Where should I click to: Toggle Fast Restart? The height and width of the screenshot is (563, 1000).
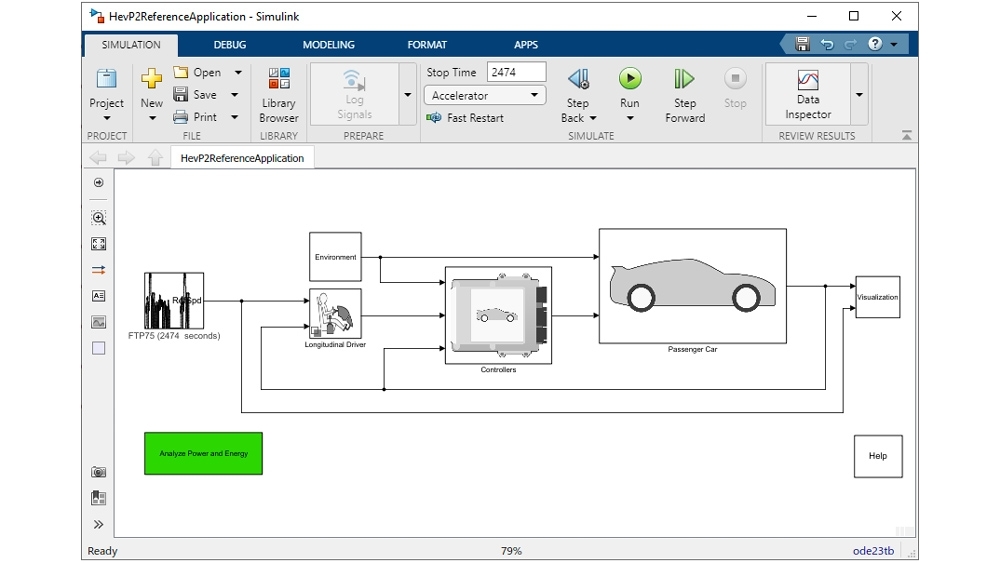[x=465, y=117]
